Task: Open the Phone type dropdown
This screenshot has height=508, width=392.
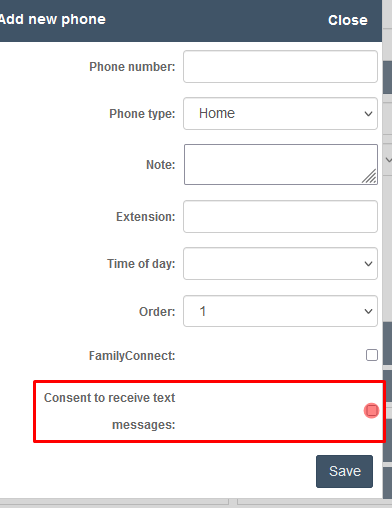Action: [280, 114]
